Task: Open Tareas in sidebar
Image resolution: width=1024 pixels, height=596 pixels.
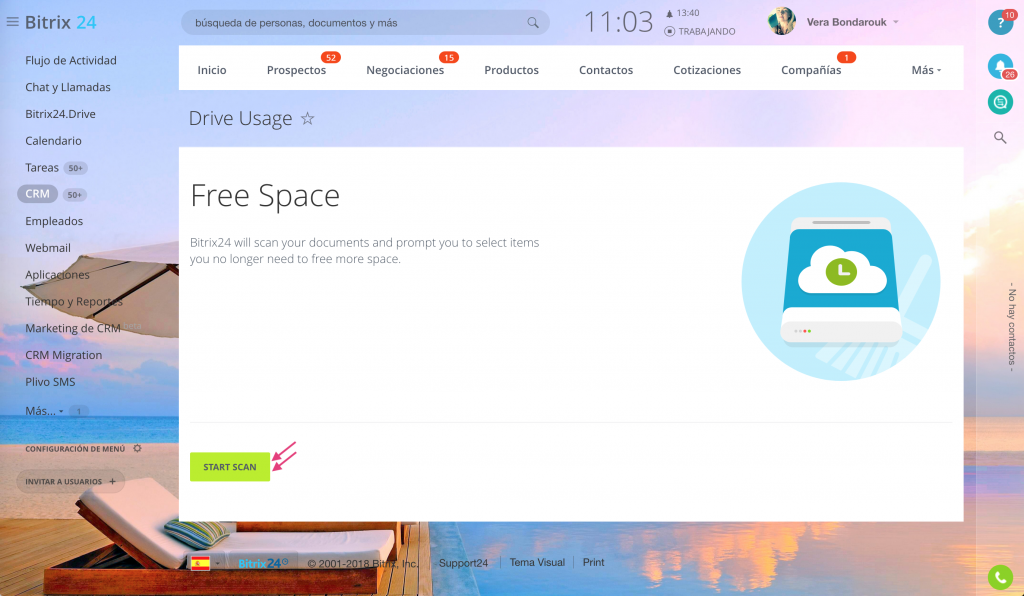Action: (x=42, y=167)
